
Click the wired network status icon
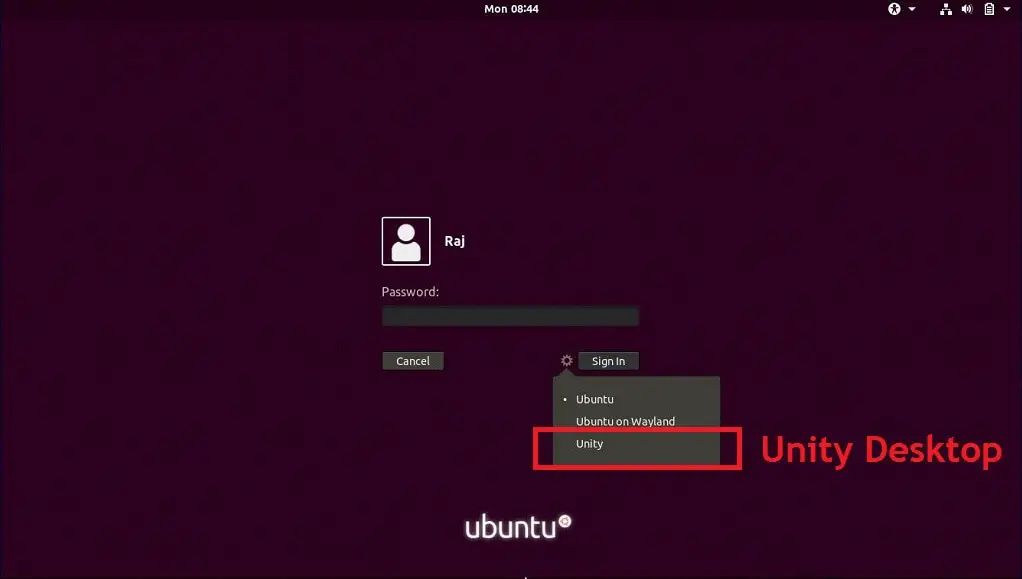[x=946, y=9]
